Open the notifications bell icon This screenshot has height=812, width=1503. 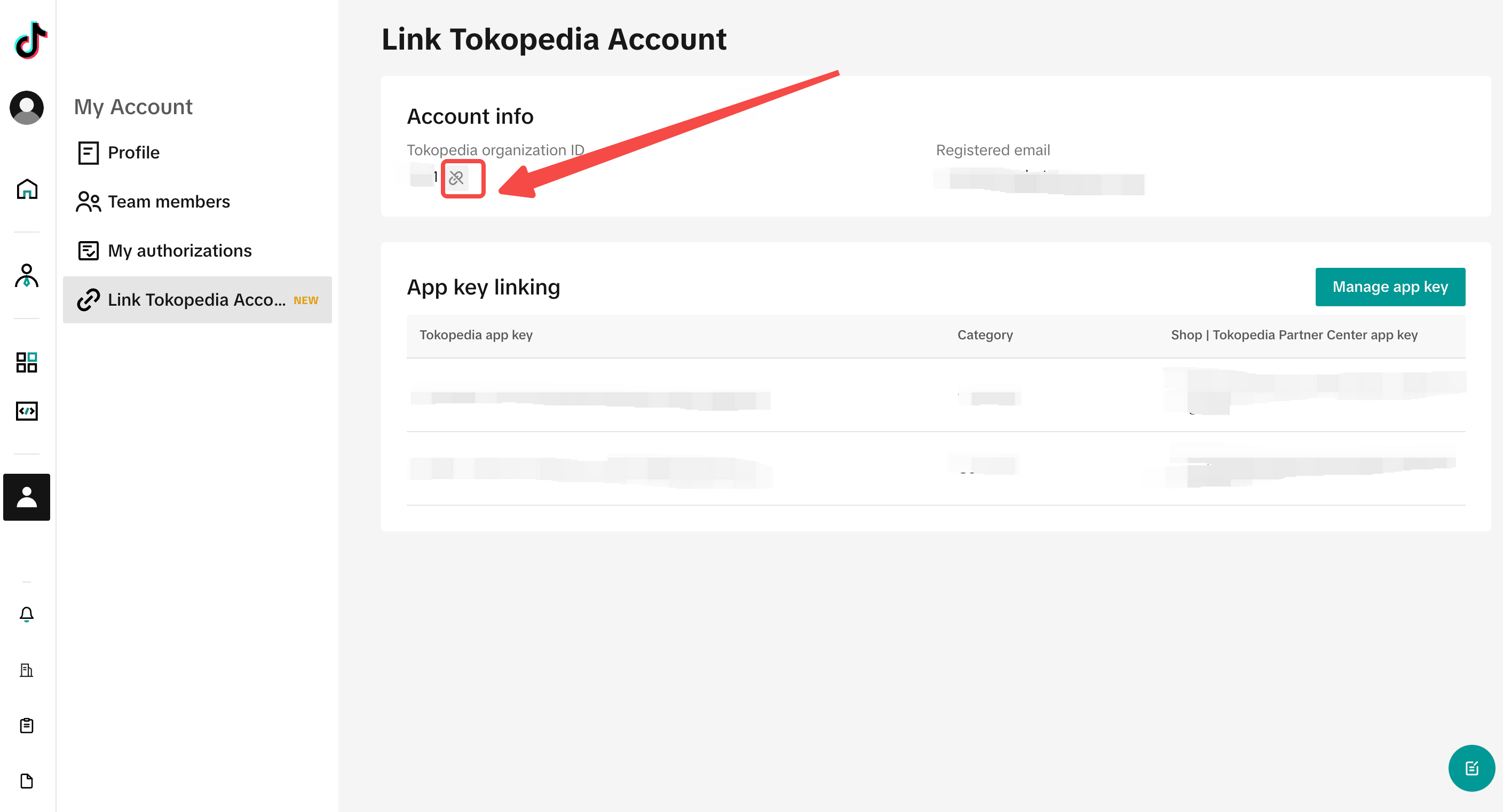pos(27,614)
